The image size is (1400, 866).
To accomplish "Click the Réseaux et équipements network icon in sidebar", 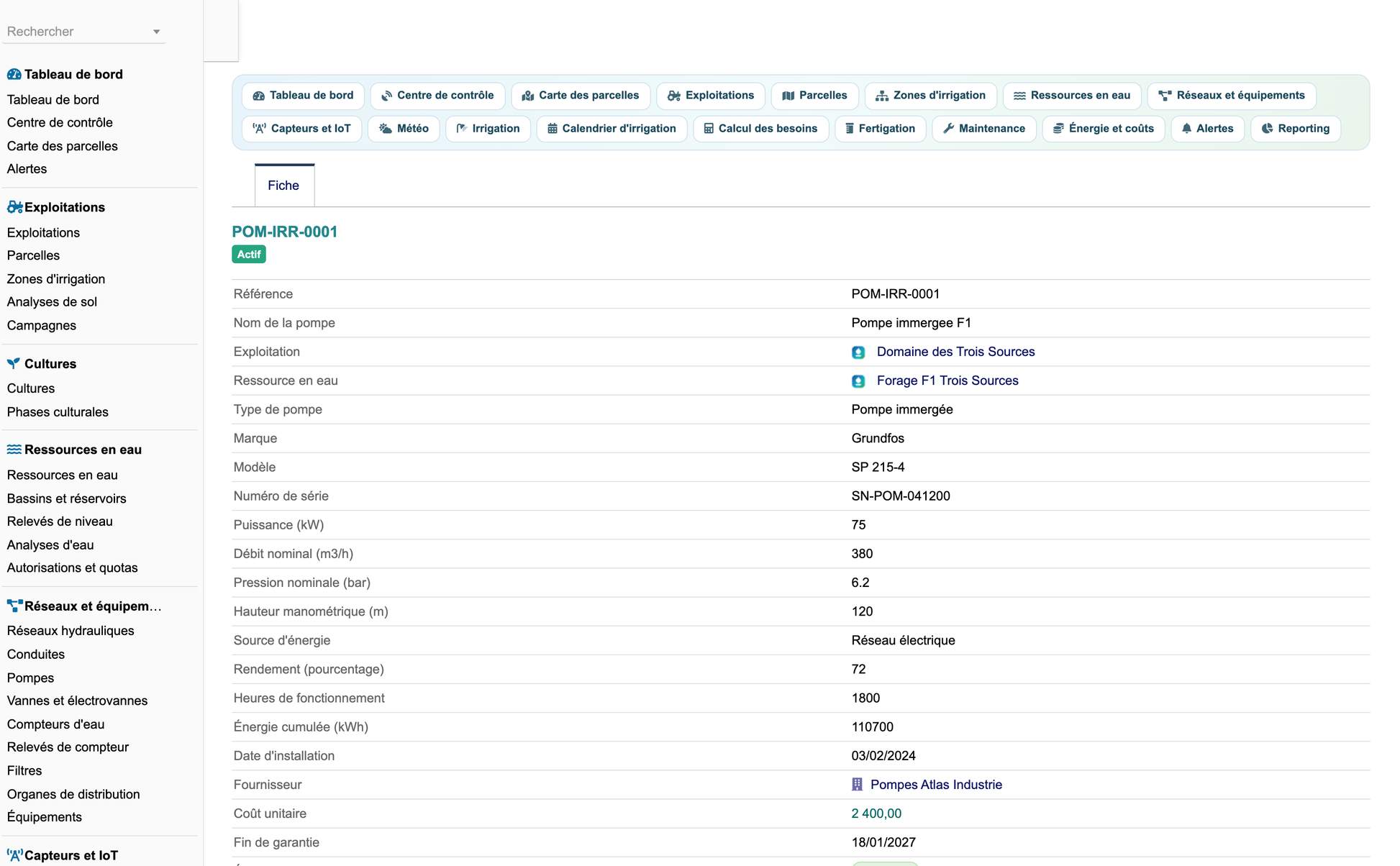I will [14, 606].
